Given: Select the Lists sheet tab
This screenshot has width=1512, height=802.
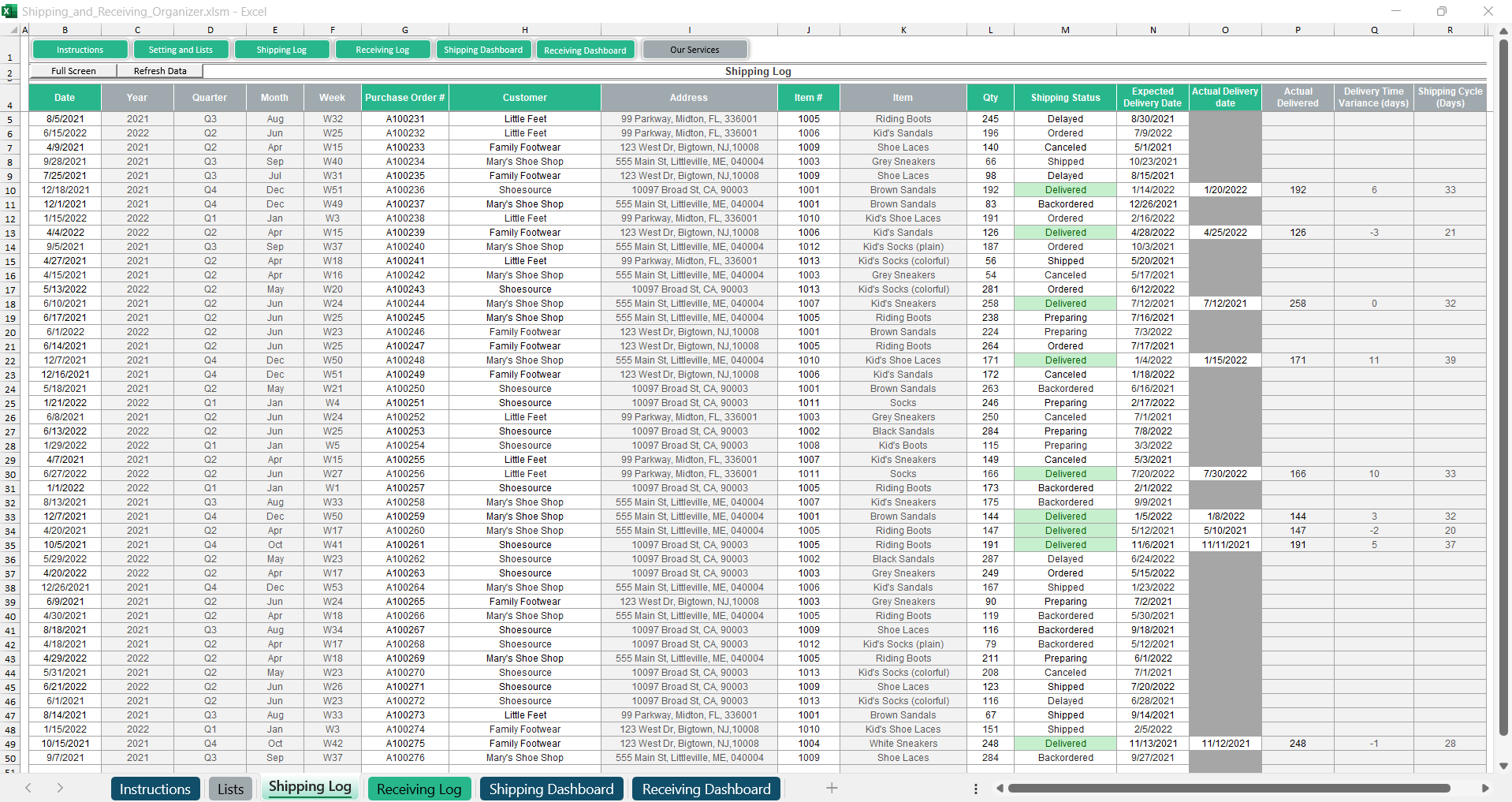Looking at the screenshot, I should pos(230,789).
